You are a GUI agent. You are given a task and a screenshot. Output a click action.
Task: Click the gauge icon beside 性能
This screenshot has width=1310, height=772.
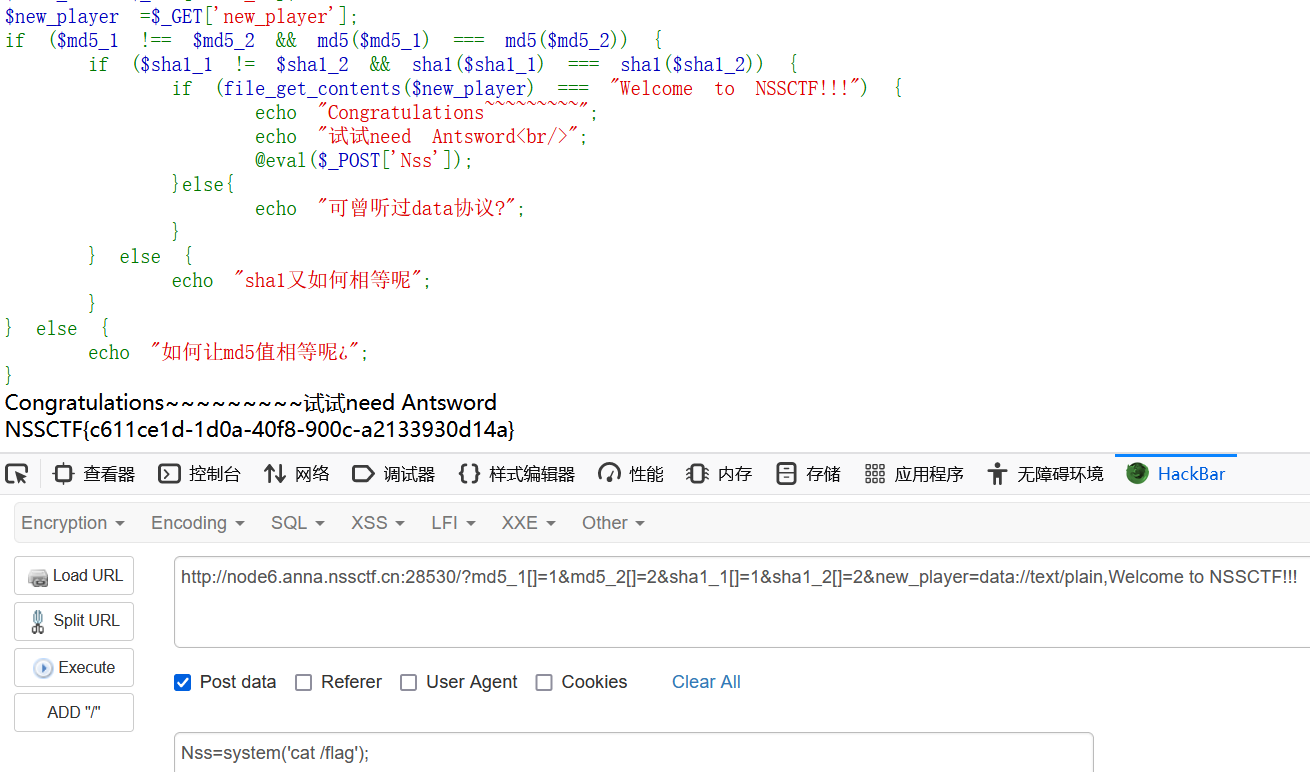(x=609, y=474)
